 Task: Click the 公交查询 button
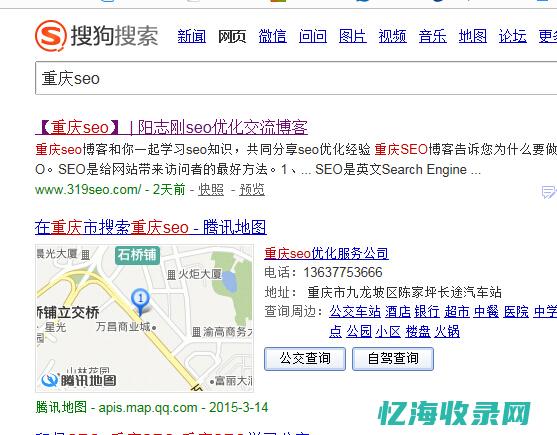pos(305,359)
